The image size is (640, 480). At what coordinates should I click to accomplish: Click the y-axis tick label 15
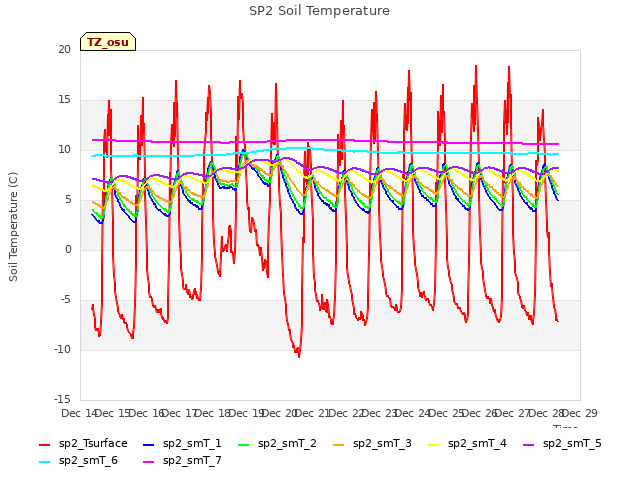point(64,100)
